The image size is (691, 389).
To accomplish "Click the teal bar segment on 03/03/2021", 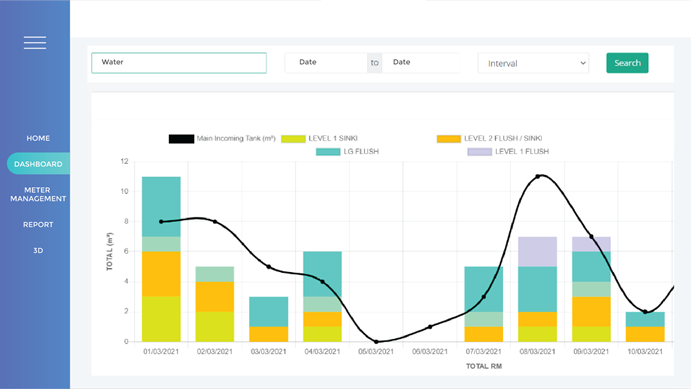I will click(x=269, y=311).
